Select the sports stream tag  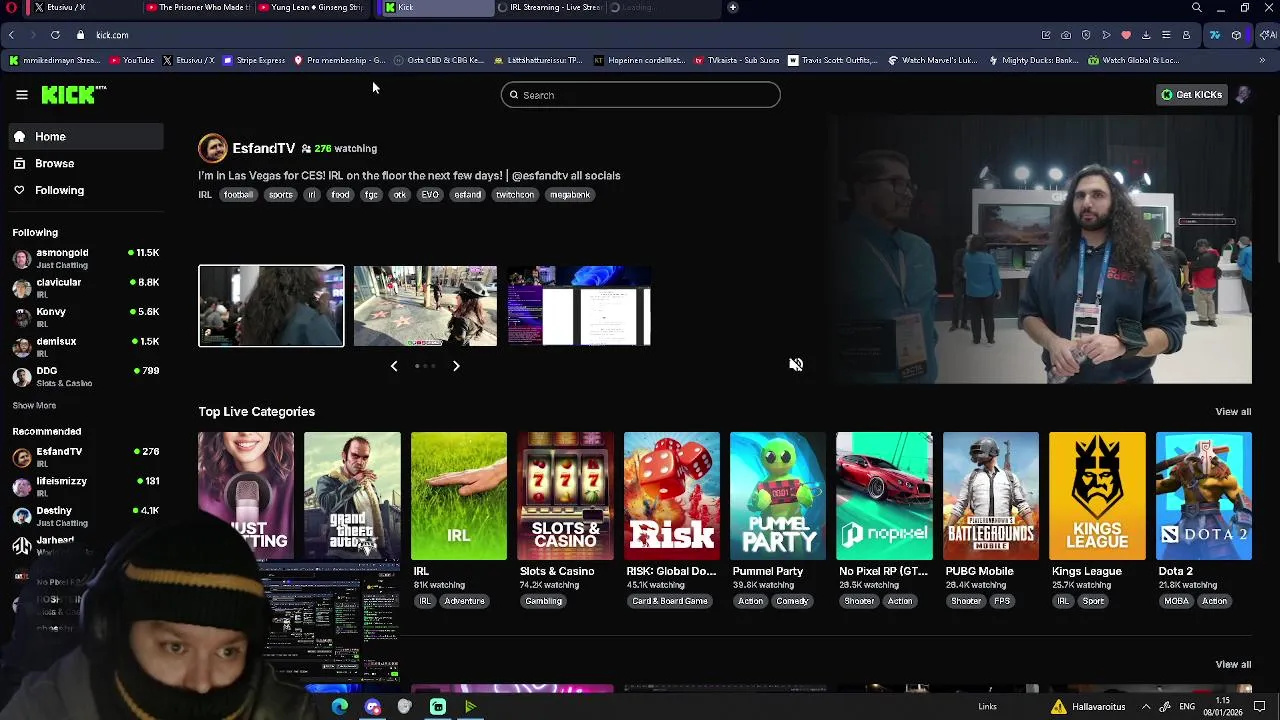tap(281, 195)
